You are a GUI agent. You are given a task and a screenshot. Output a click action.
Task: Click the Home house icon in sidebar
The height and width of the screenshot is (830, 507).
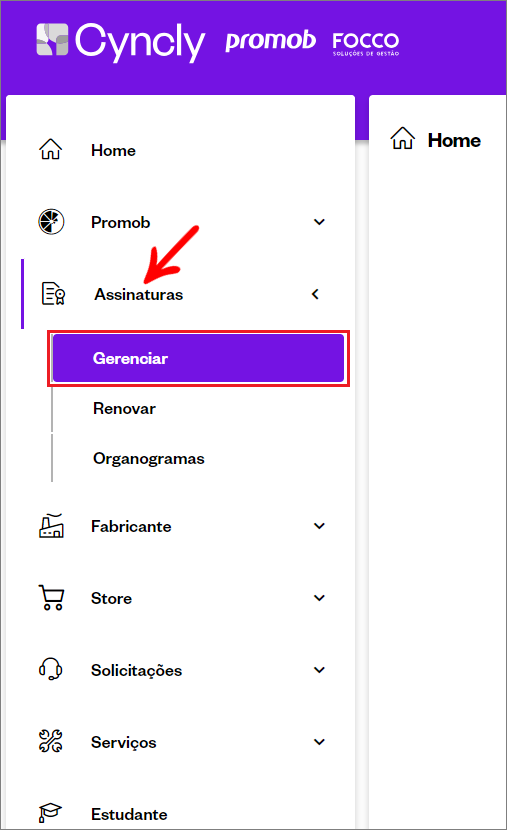click(x=51, y=150)
